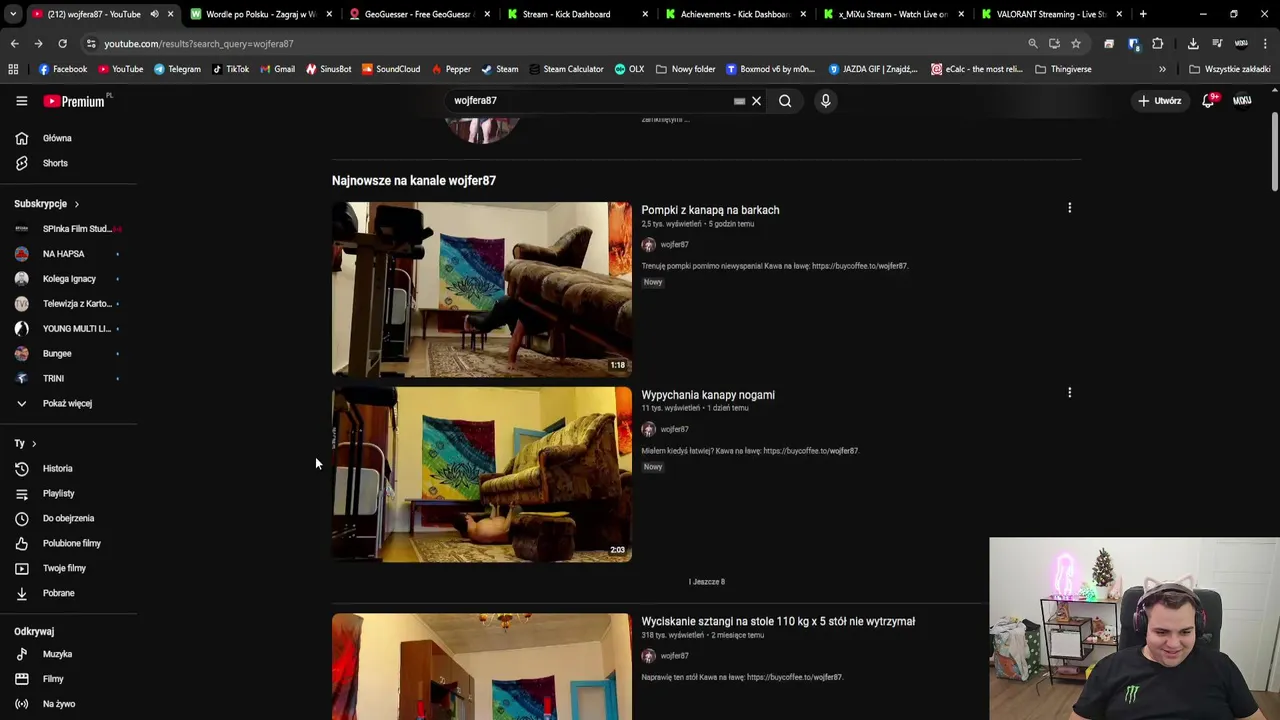This screenshot has width=1280, height=720.
Task: Open the on-screen keyboard icon in search box
Action: [739, 101]
